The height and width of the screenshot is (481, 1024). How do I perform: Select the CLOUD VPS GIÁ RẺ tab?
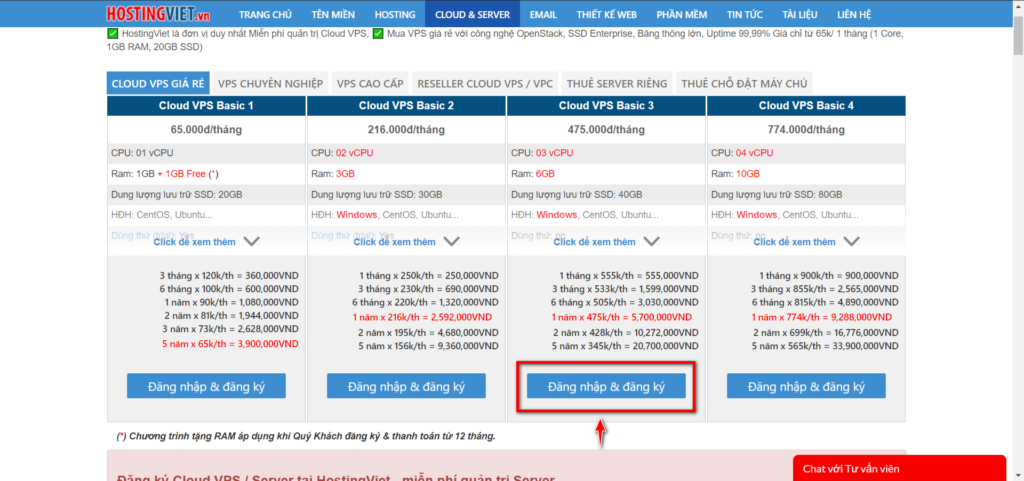point(158,84)
